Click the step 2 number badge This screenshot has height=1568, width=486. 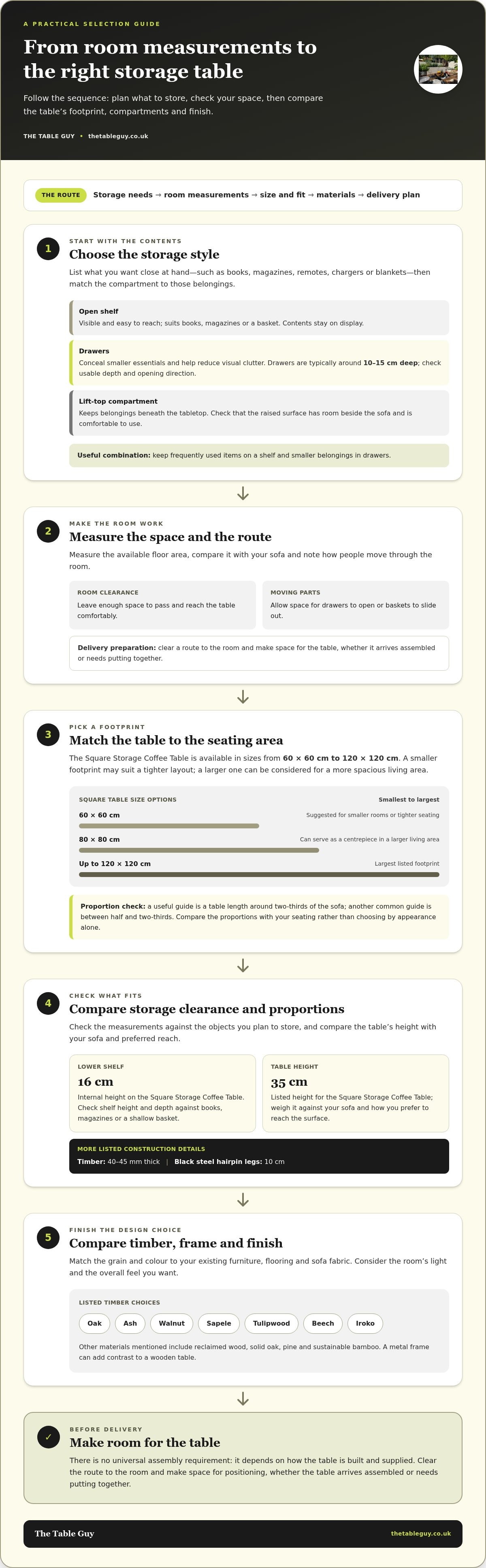(48, 531)
